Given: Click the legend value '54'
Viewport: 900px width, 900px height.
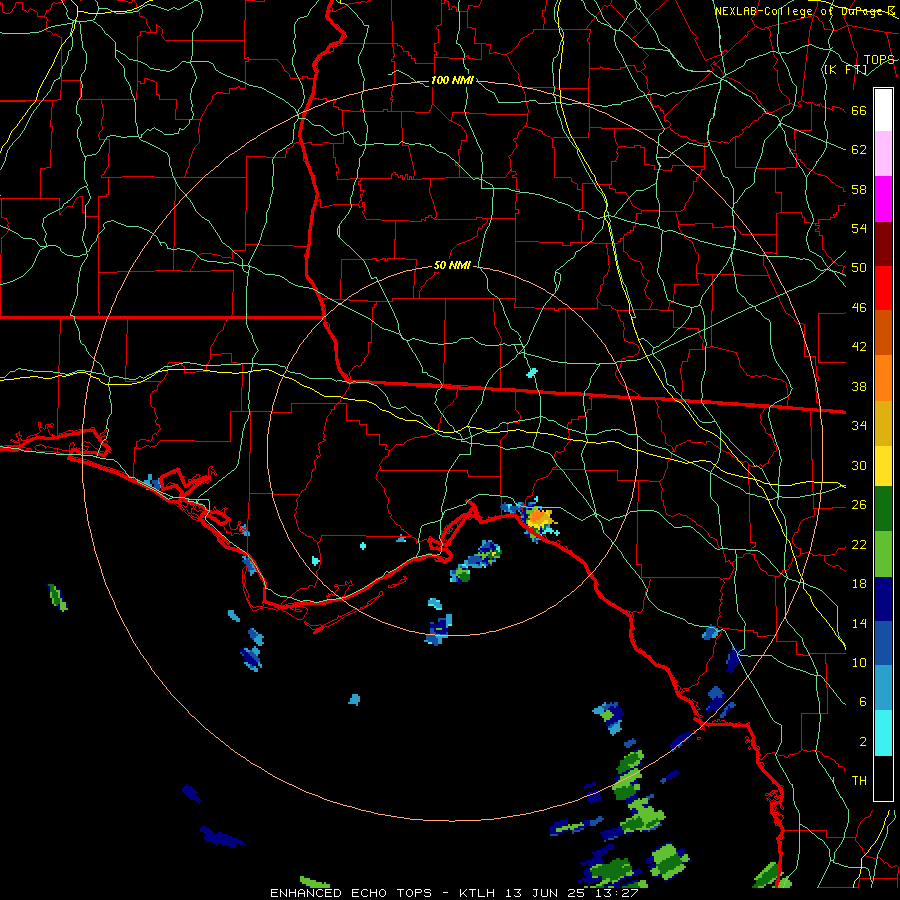Looking at the screenshot, I should [x=859, y=228].
